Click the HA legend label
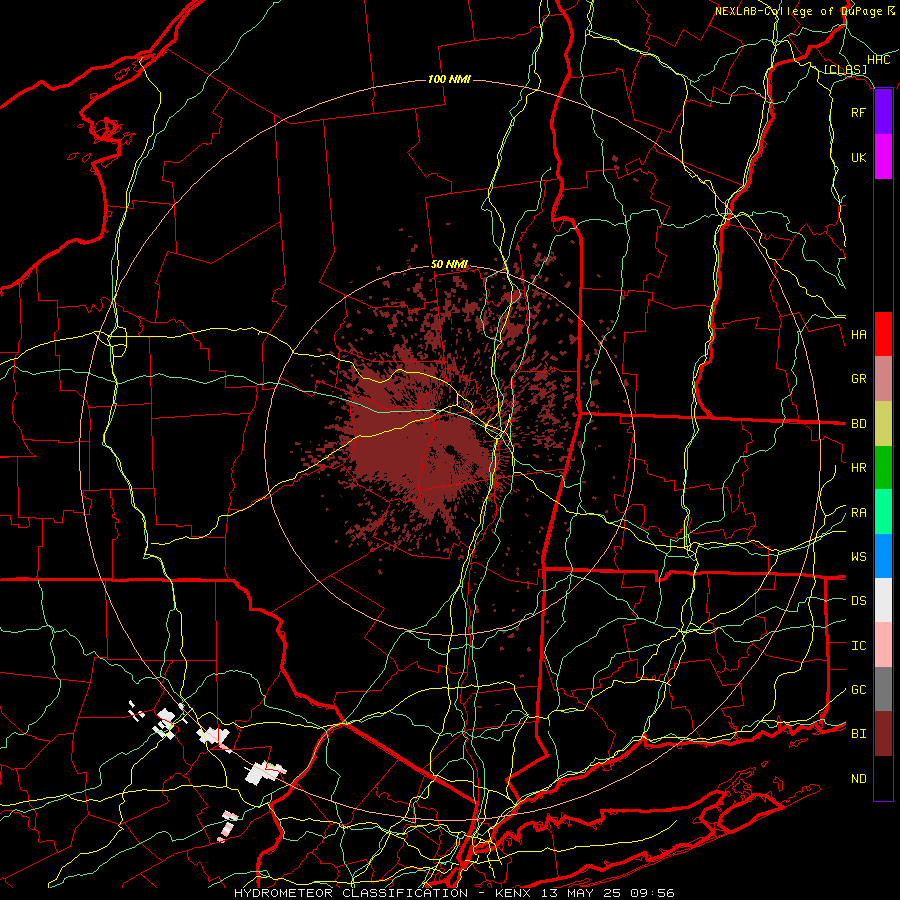 [x=858, y=335]
